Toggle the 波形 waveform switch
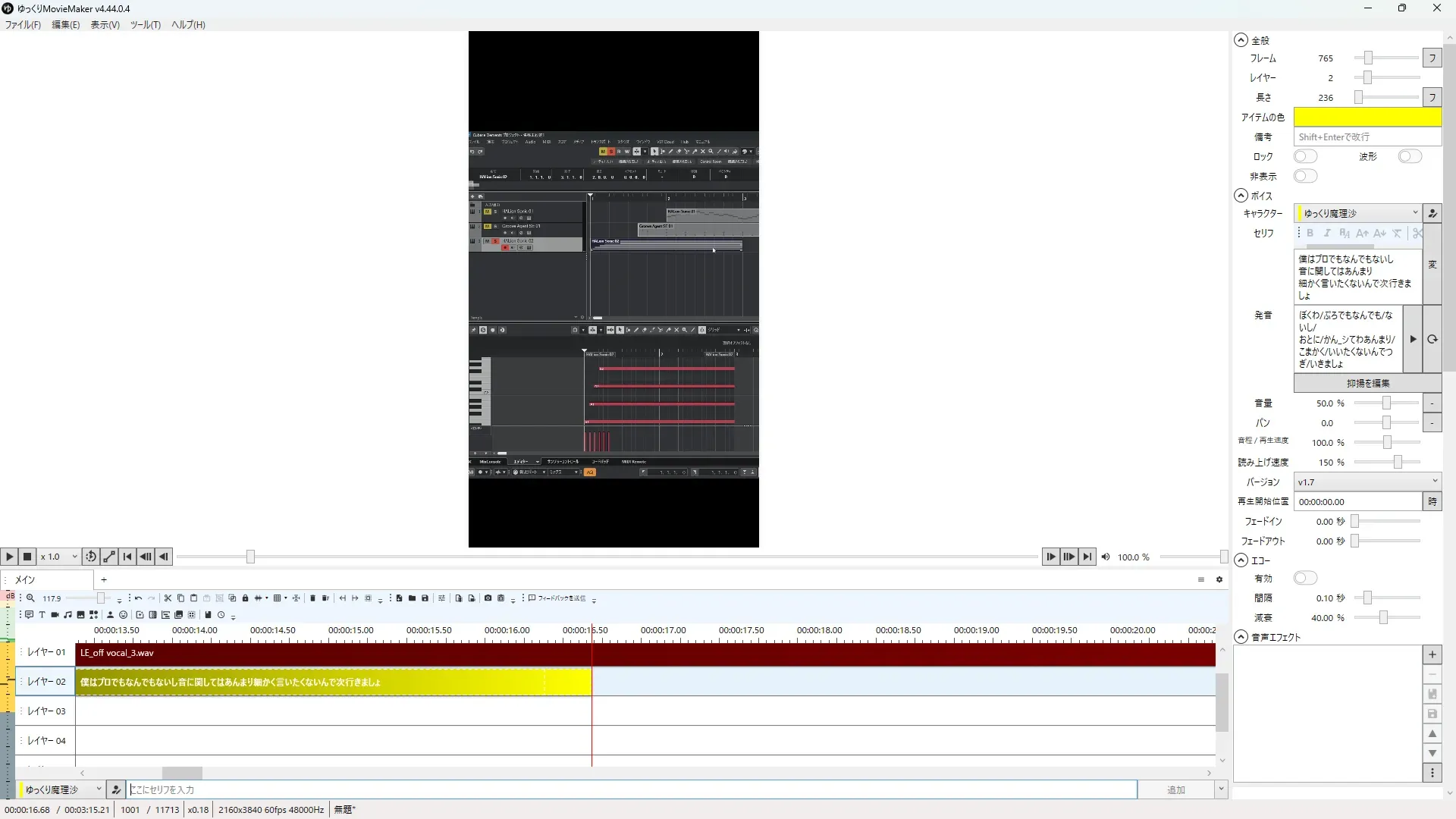The image size is (1456, 819). [1410, 156]
